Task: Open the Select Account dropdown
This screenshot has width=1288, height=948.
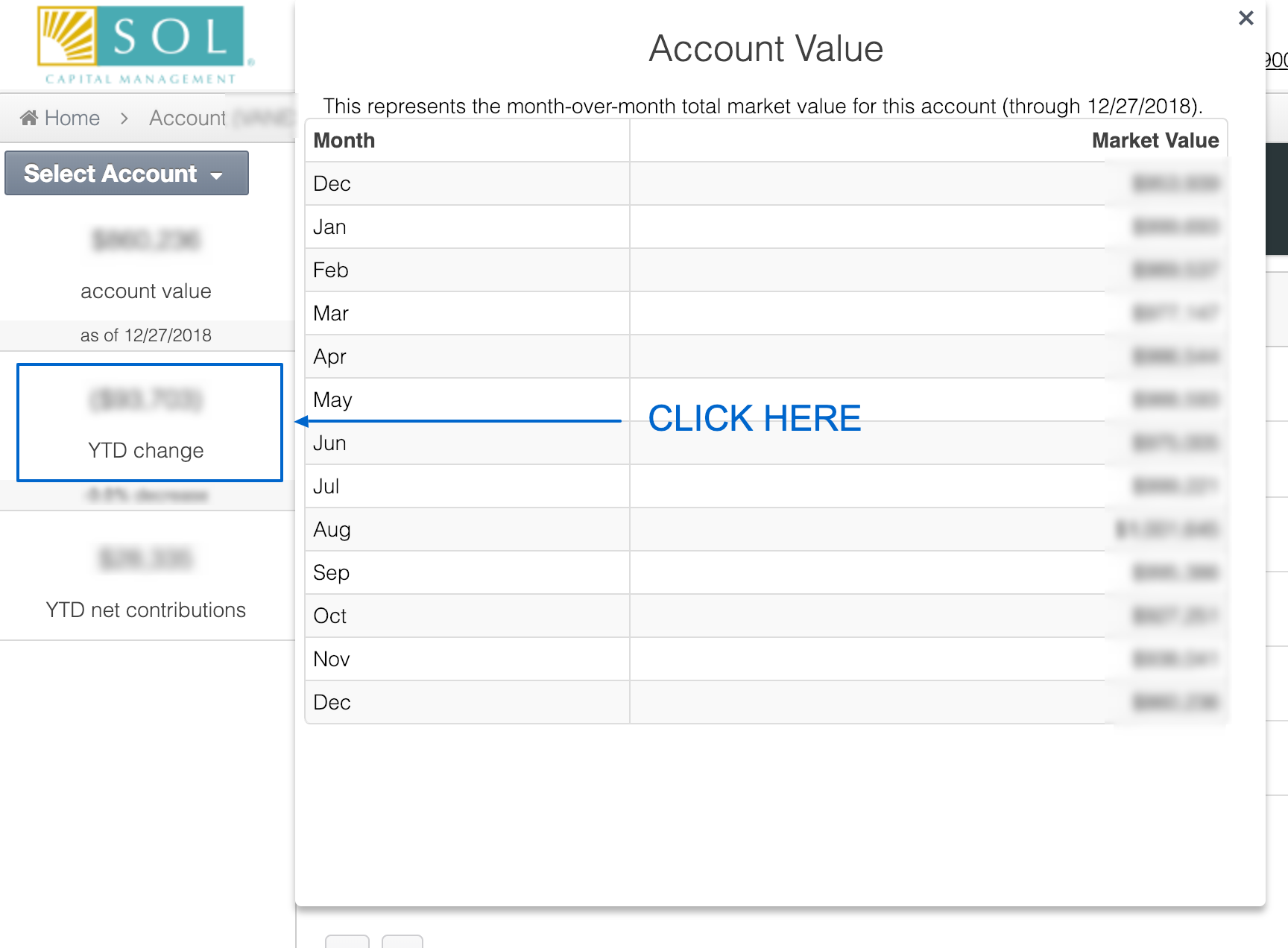Action: coord(125,173)
